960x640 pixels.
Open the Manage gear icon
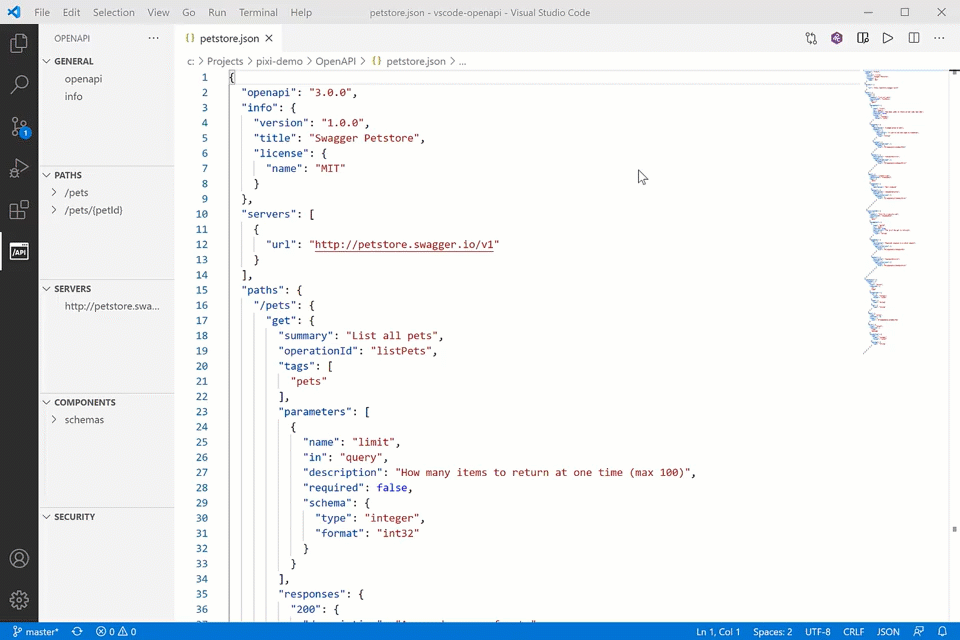click(x=19, y=600)
